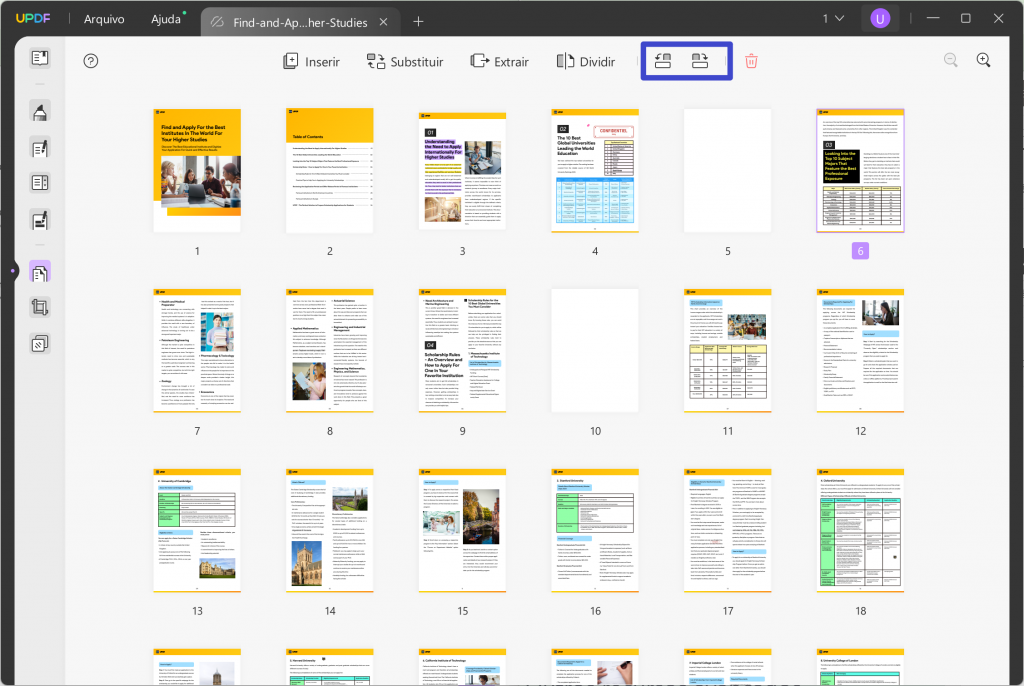This screenshot has width=1024, height=686.
Task: Open the Arquivo menu
Action: coord(104,18)
